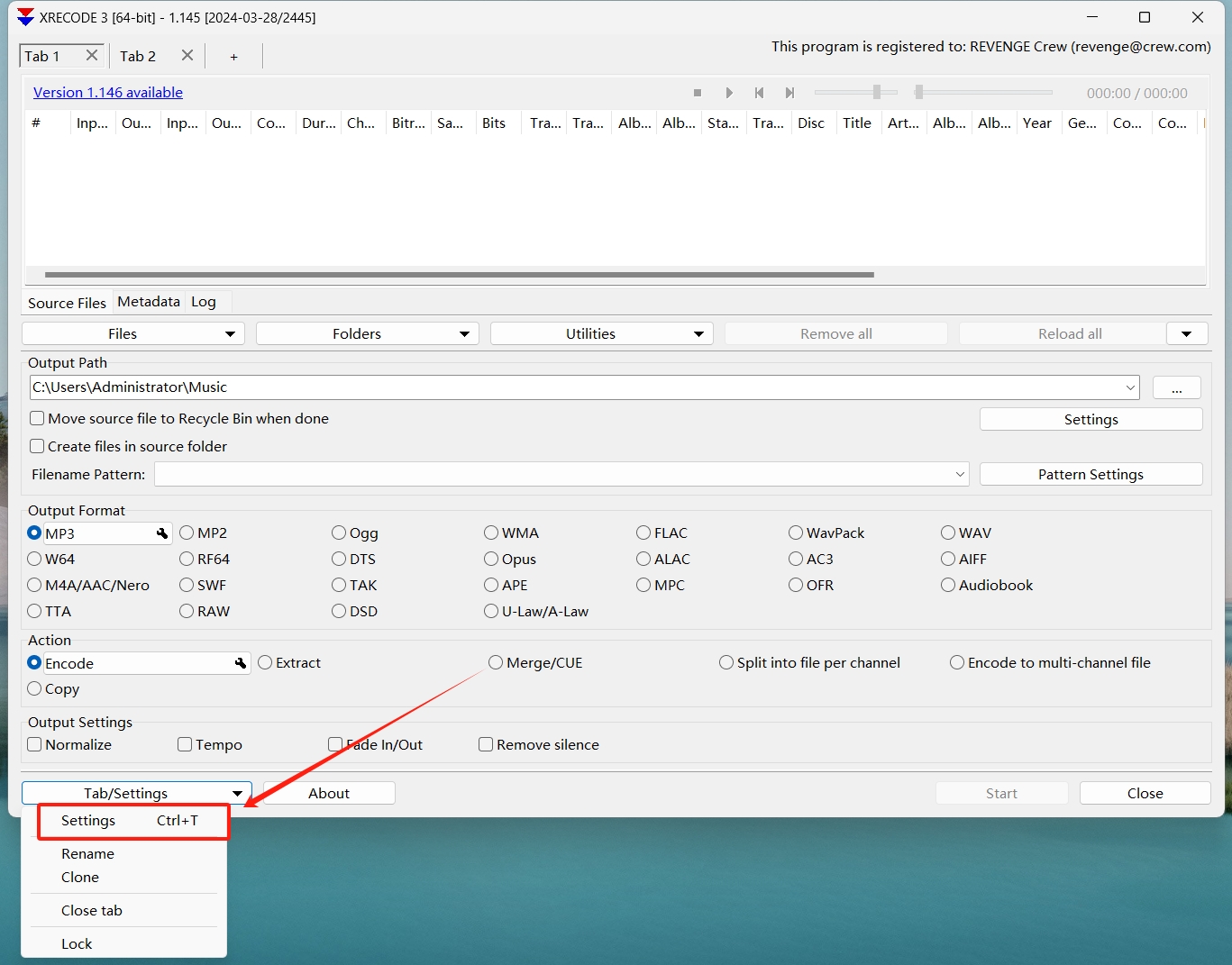
Task: Choose Lock from the popup menu
Action: click(x=77, y=944)
